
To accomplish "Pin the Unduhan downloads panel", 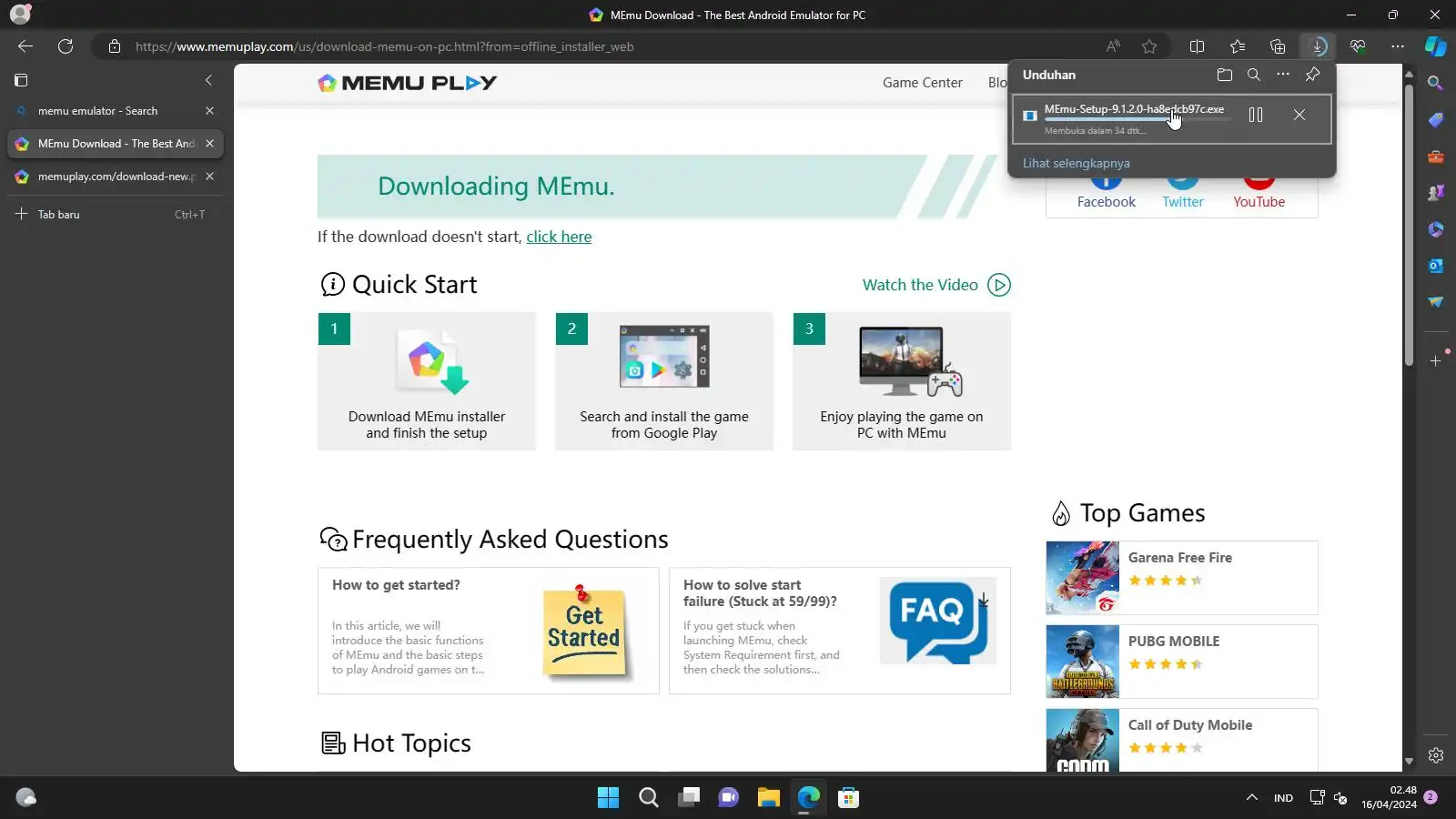I will coord(1312,75).
